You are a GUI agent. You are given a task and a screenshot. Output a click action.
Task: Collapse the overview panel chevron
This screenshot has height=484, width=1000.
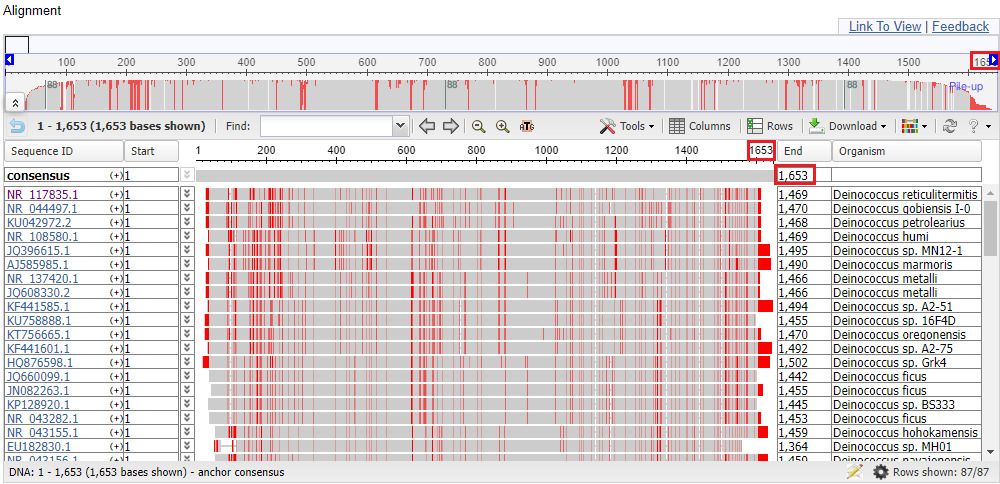click(14, 103)
